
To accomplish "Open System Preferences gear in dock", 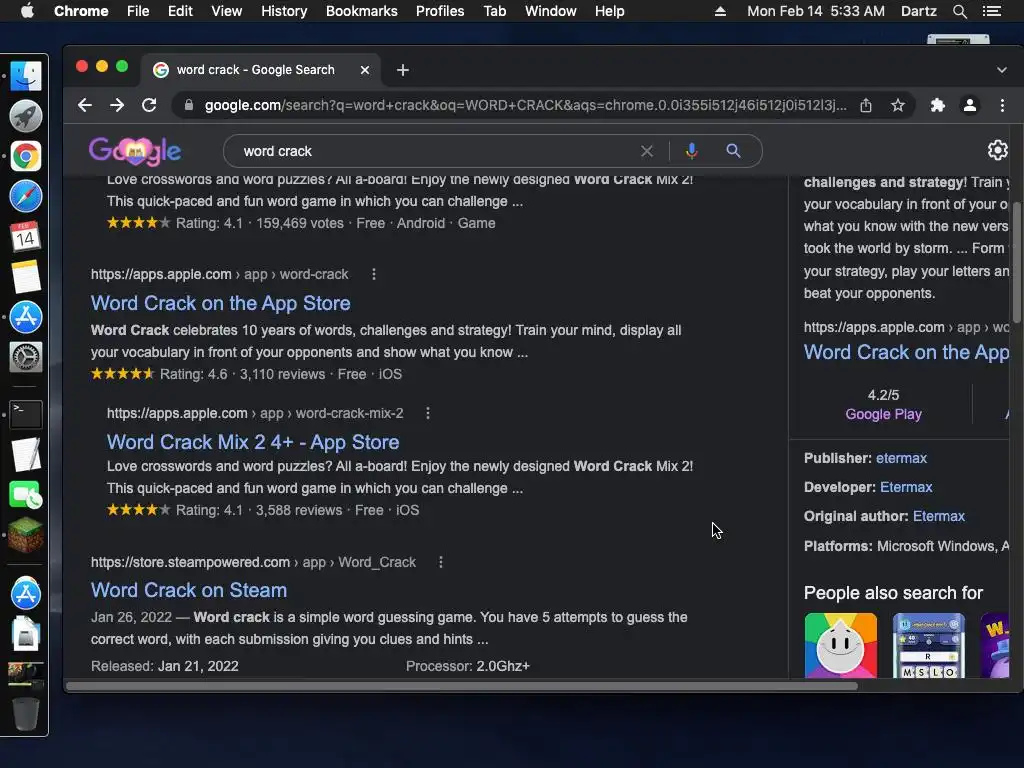I will click(25, 357).
